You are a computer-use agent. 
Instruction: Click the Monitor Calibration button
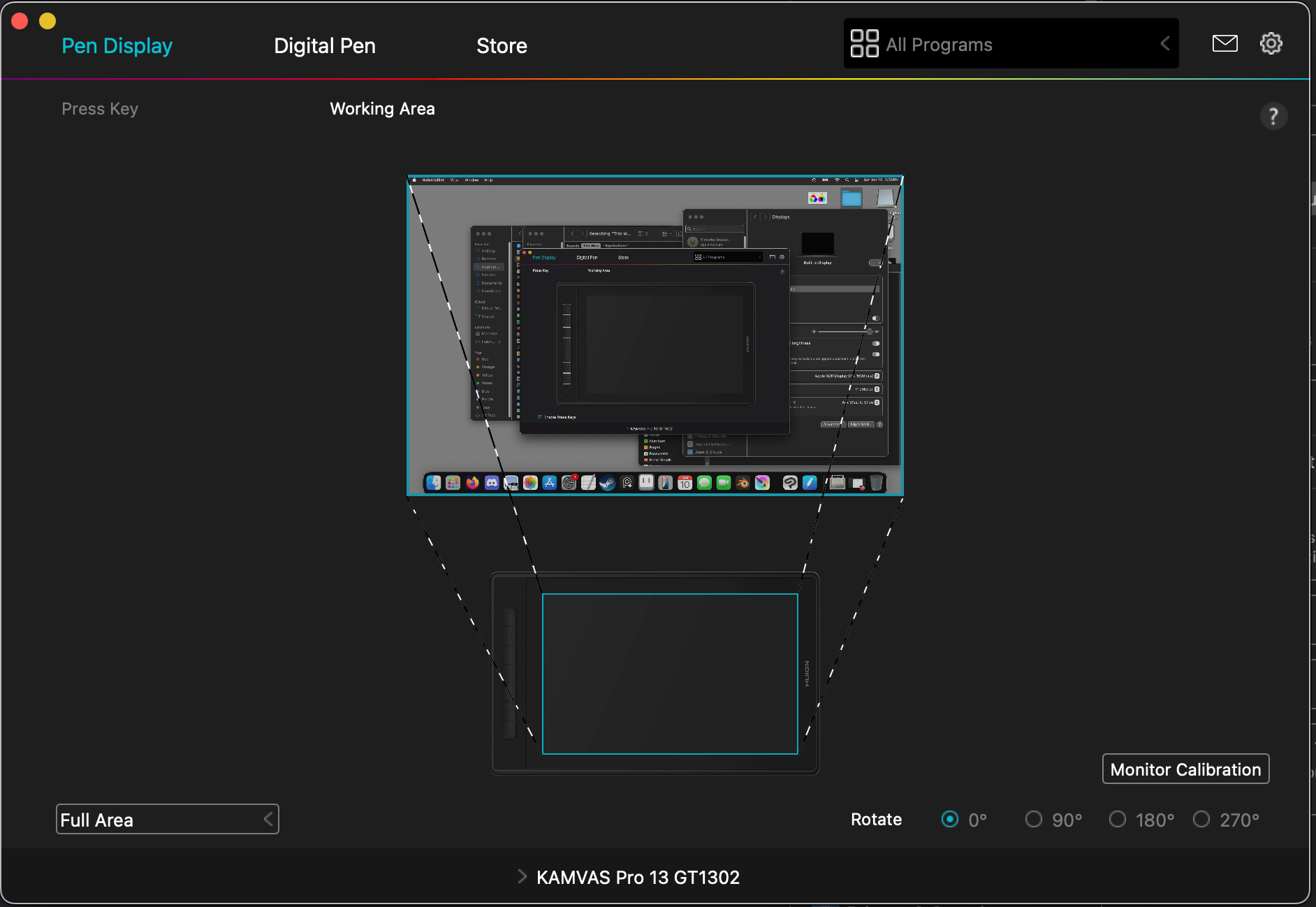click(1185, 769)
